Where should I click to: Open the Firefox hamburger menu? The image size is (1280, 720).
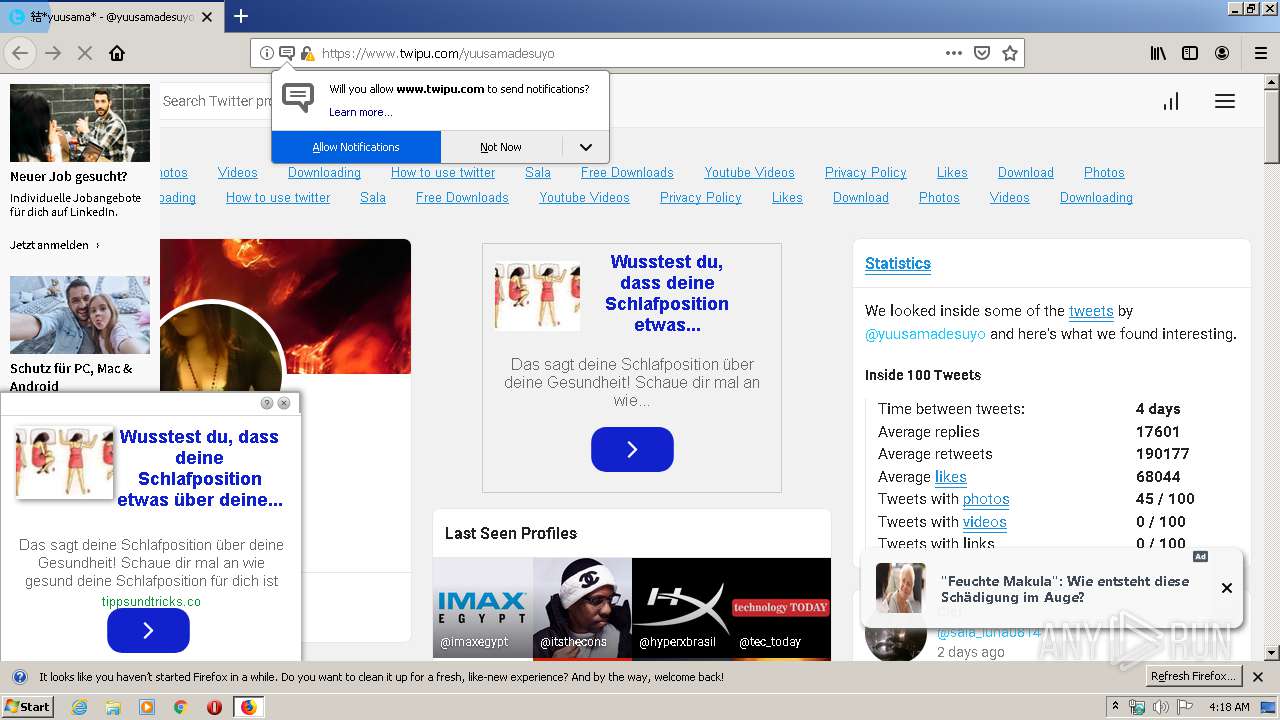coord(1260,53)
